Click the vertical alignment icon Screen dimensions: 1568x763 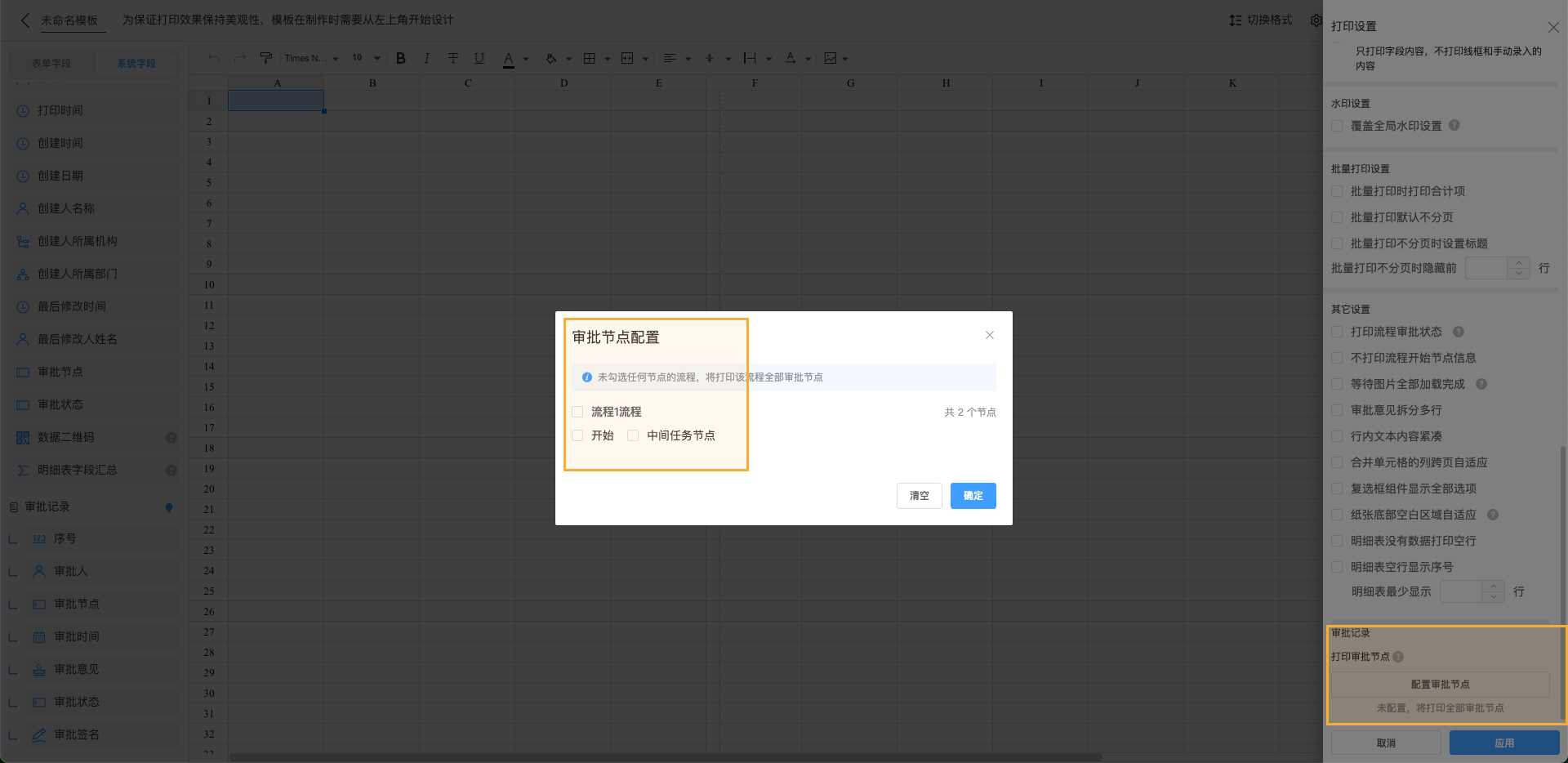(x=709, y=58)
